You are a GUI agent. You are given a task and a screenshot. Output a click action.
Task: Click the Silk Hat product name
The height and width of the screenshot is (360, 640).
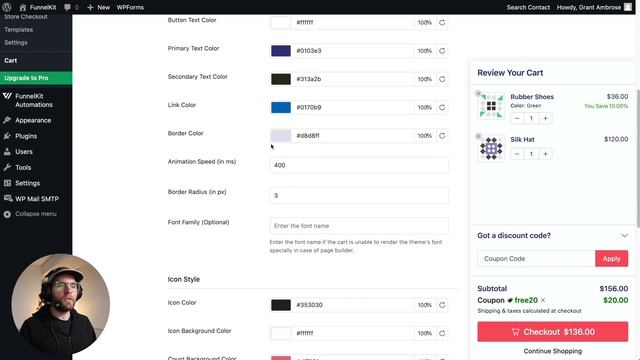522,140
